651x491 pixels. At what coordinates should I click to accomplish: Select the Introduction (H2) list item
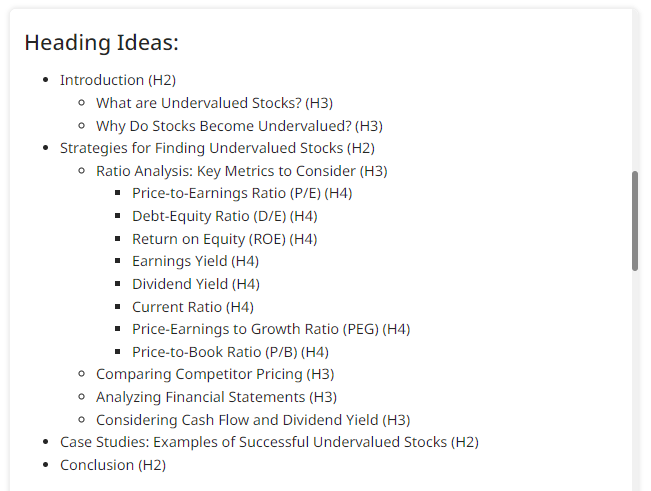pyautogui.click(x=118, y=80)
